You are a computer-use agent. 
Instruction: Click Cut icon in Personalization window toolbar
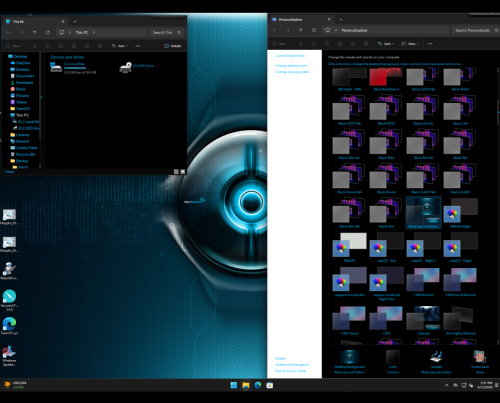tap(301, 44)
